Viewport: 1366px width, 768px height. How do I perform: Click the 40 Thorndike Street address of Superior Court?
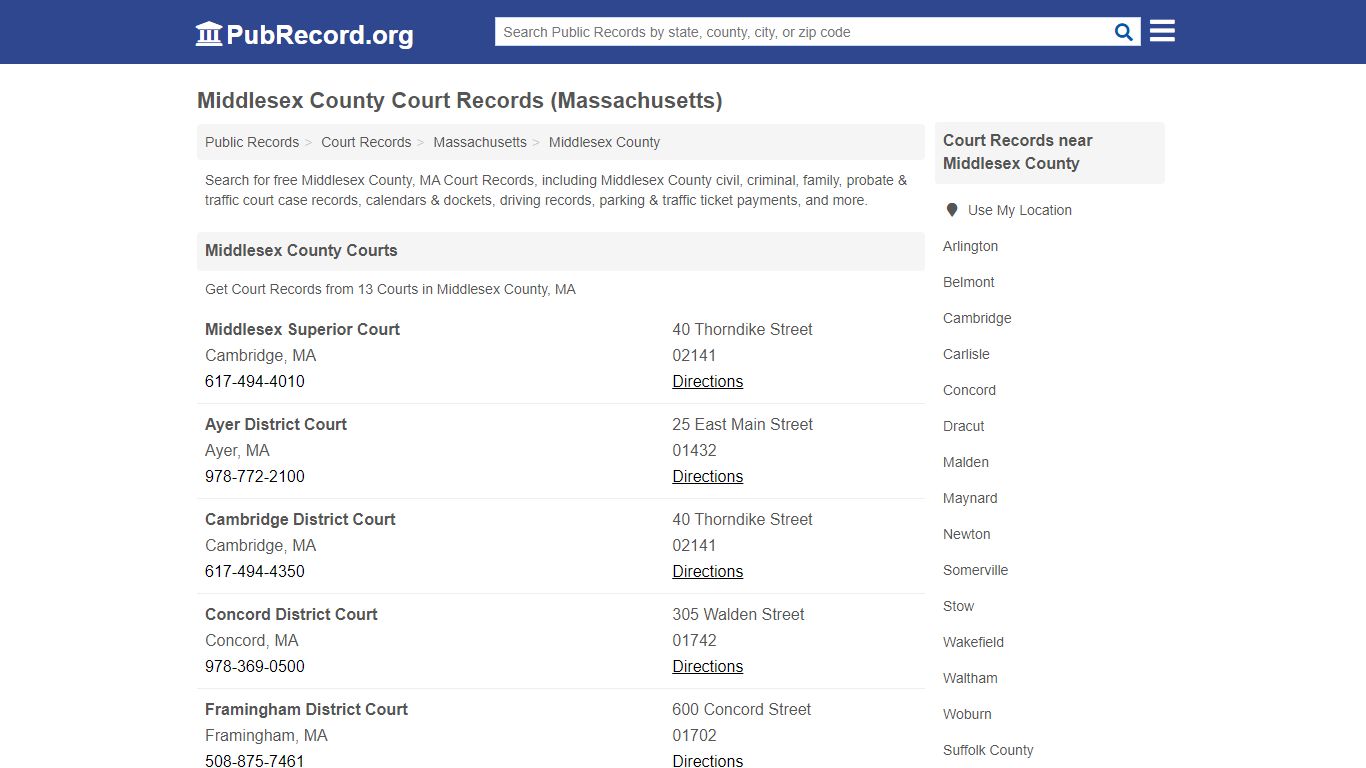coord(742,329)
